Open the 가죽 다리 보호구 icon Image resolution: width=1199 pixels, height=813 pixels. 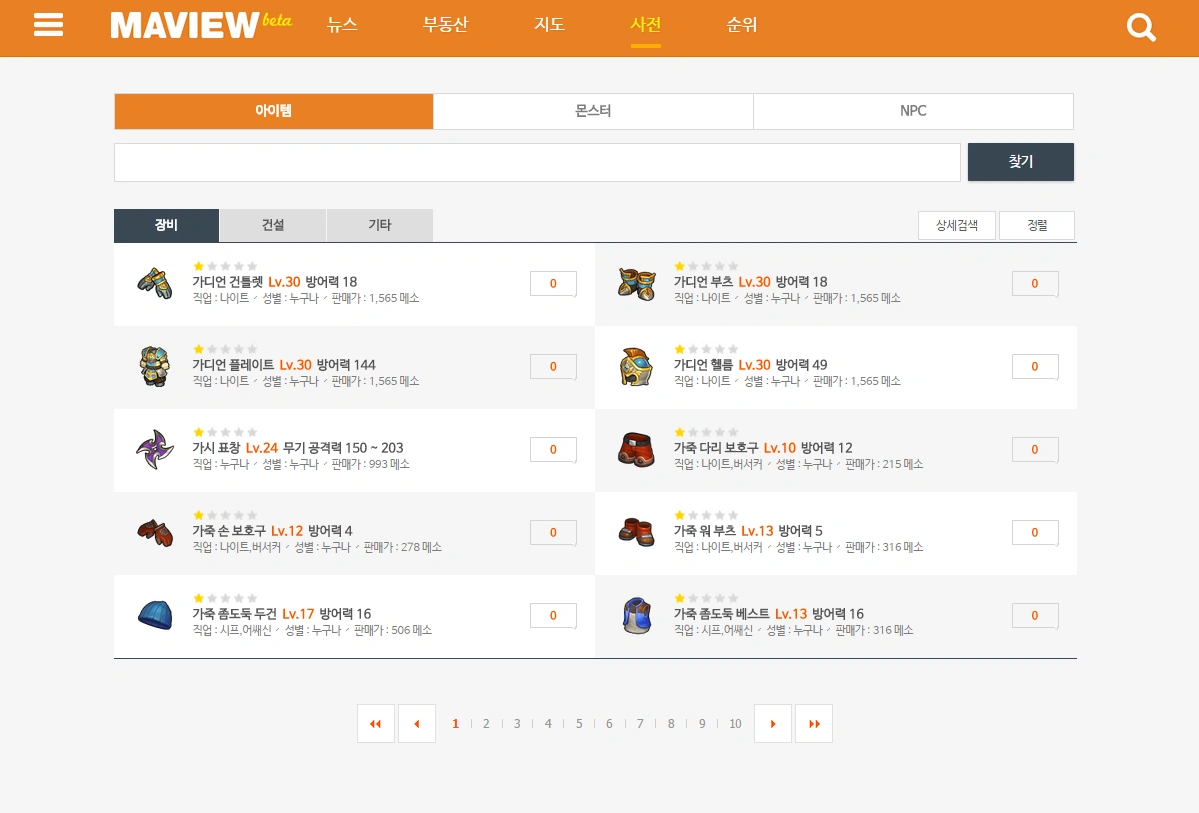click(x=636, y=450)
